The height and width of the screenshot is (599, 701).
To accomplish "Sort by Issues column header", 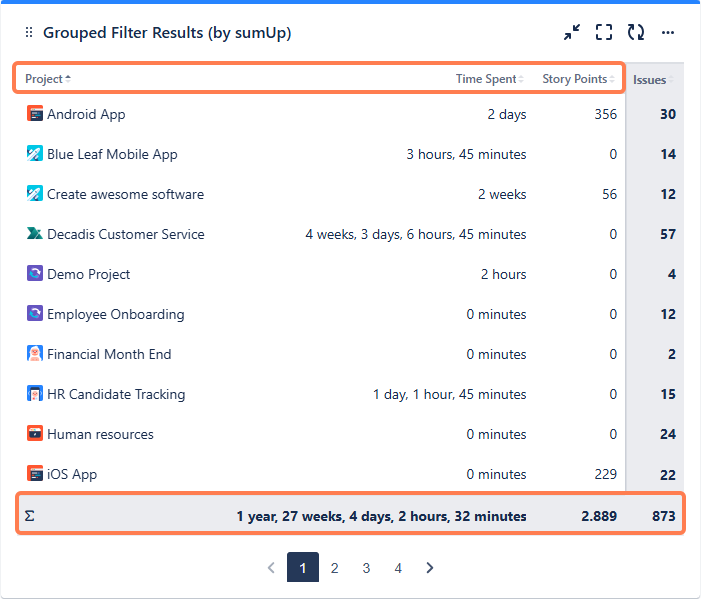I will point(650,80).
